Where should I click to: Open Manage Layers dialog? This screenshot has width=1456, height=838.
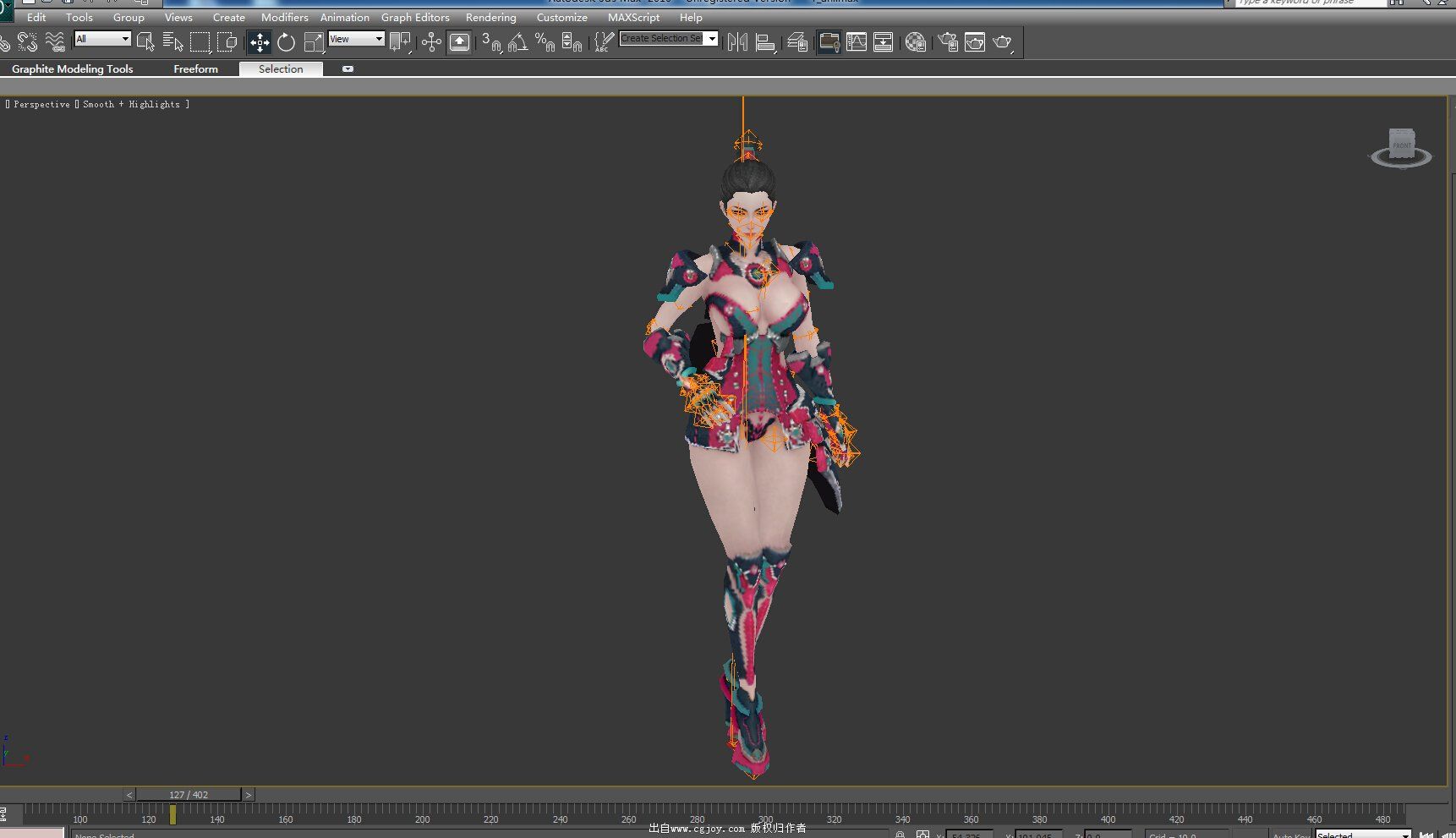click(x=797, y=41)
